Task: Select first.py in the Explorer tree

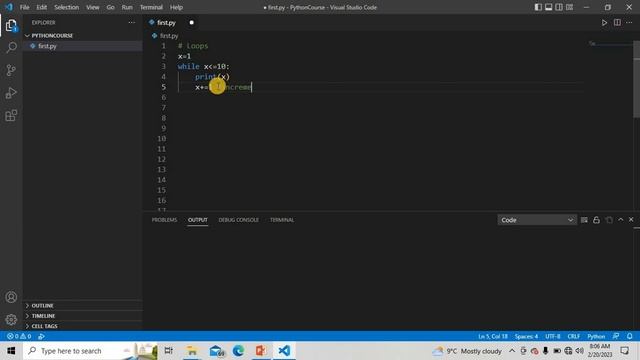Action: coord(82,46)
